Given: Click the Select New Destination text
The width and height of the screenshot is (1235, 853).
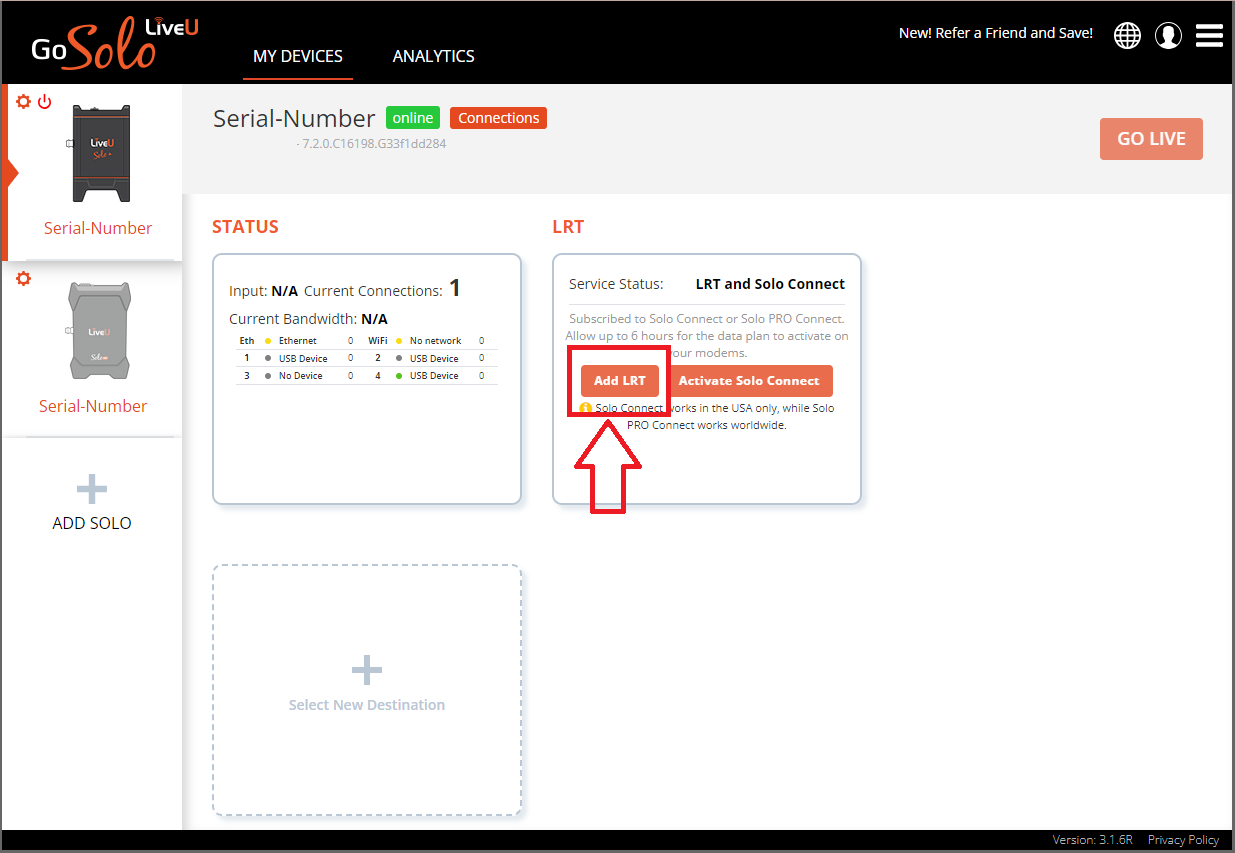Looking at the screenshot, I should coord(367,705).
